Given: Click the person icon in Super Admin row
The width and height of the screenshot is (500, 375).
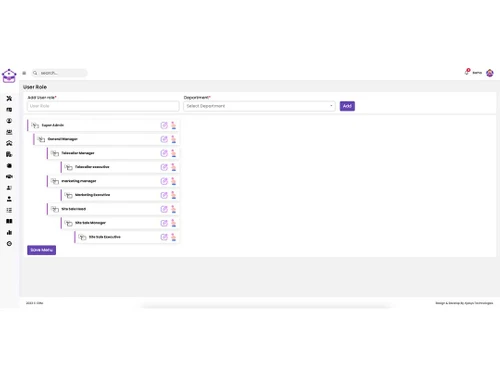Looking at the screenshot, I should pos(173,125).
